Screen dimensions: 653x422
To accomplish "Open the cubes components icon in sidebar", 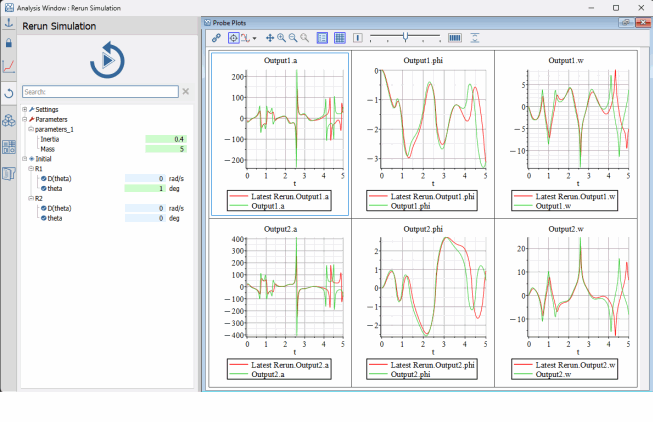I will pyautogui.click(x=9, y=120).
